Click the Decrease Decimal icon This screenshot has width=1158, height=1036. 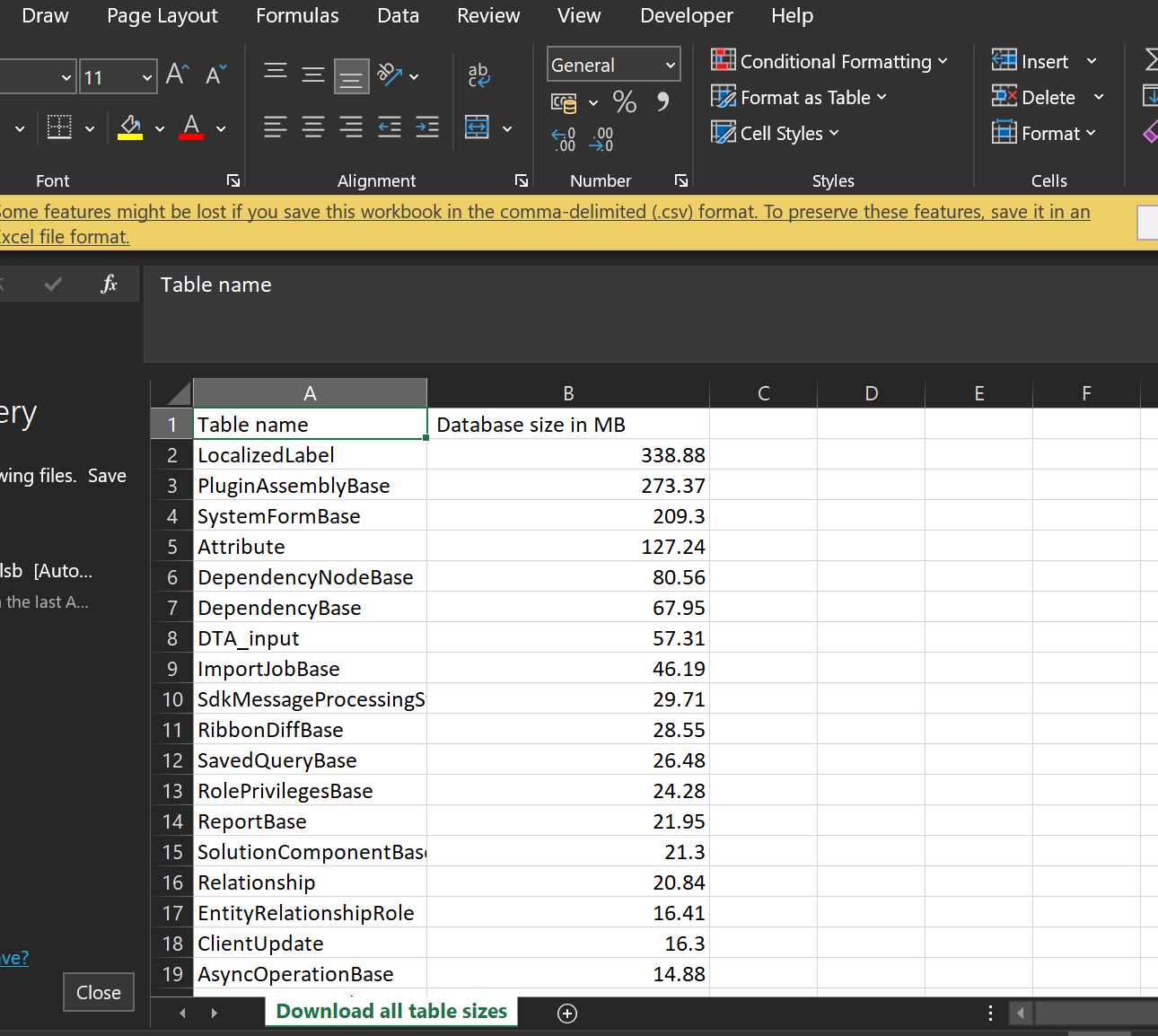pyautogui.click(x=601, y=136)
